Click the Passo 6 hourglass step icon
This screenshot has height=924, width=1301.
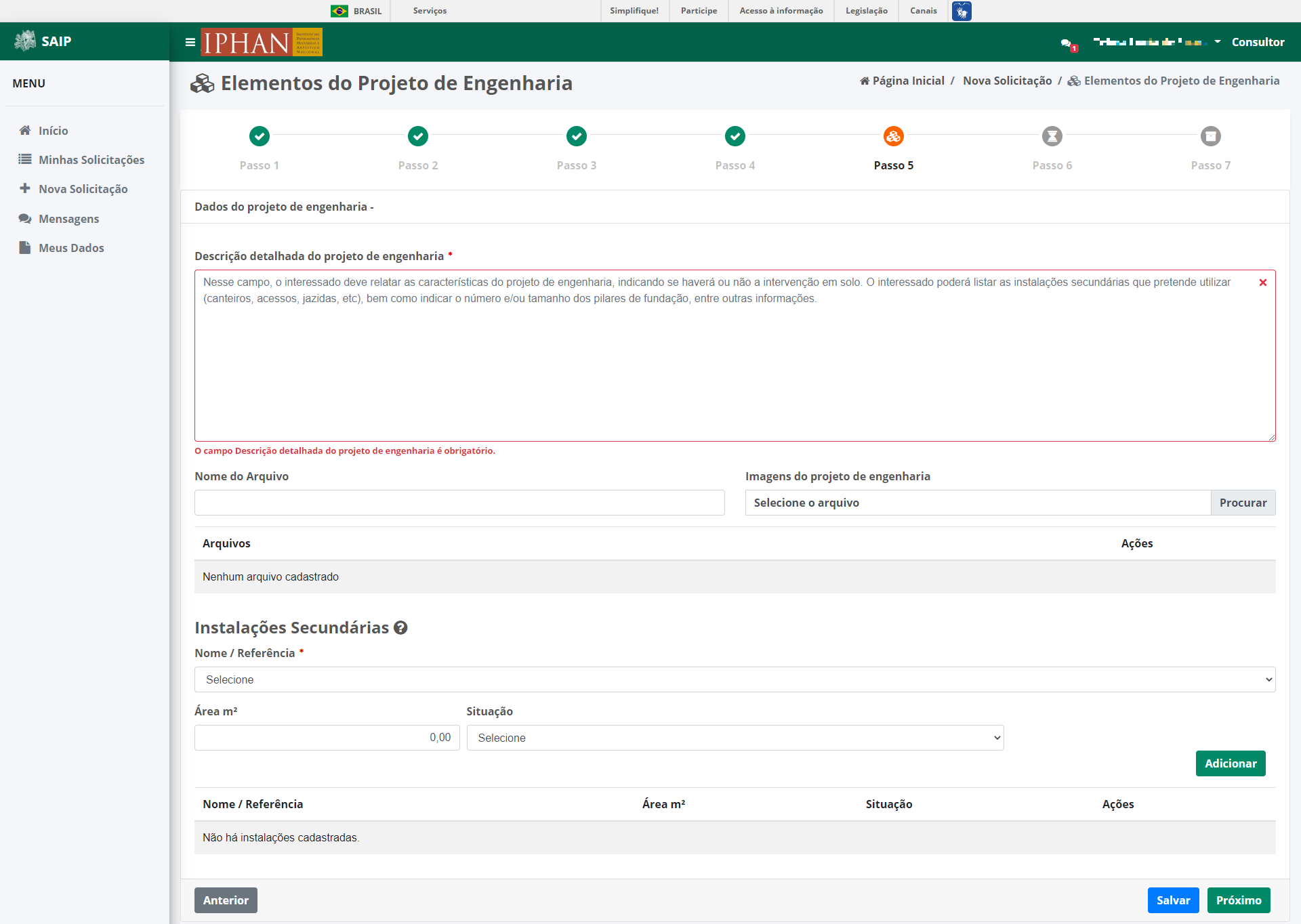point(1052,136)
